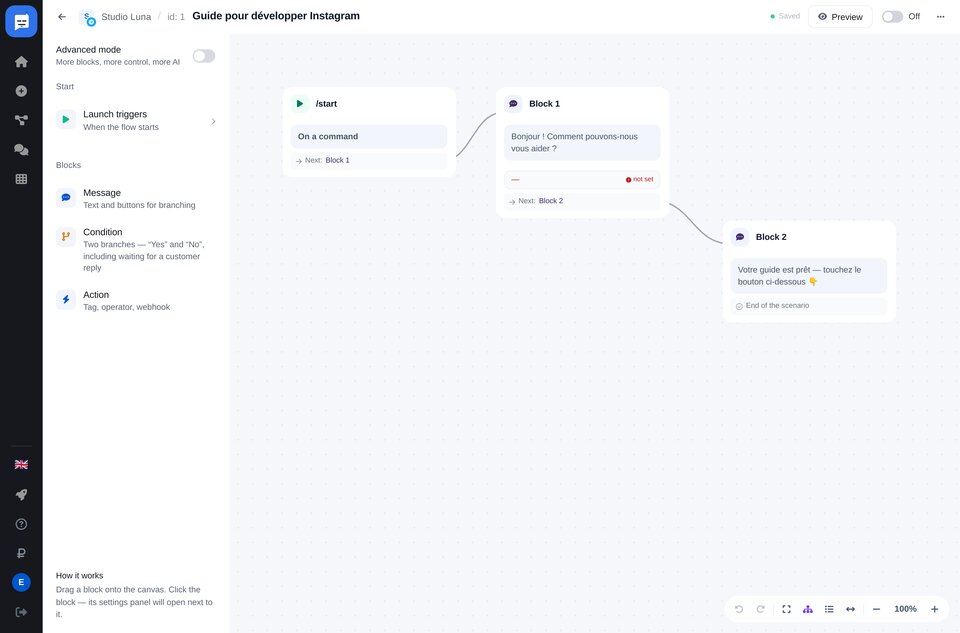This screenshot has width=960, height=633.
Task: Switch language via UK flag icon
Action: click(x=21, y=465)
